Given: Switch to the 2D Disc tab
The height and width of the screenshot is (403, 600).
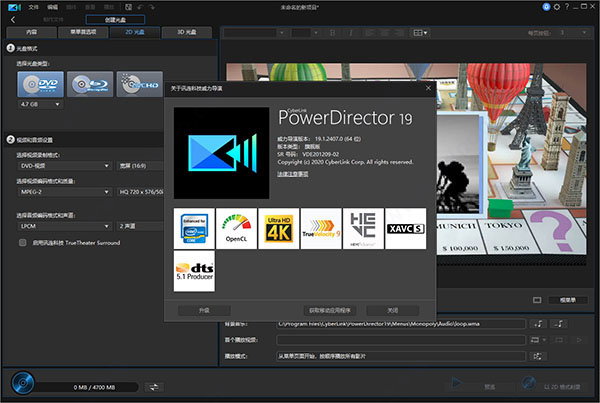Looking at the screenshot, I should [x=135, y=32].
